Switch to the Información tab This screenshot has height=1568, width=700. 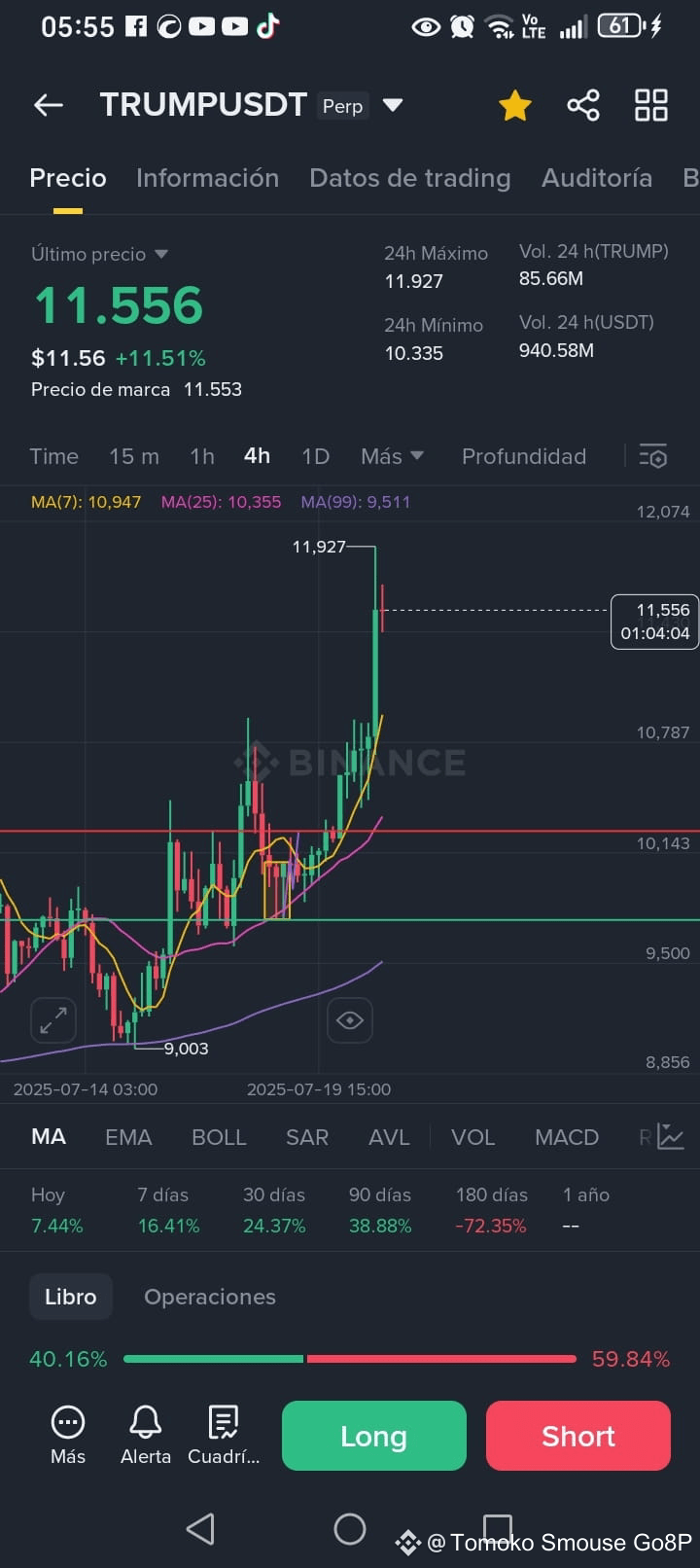click(207, 178)
